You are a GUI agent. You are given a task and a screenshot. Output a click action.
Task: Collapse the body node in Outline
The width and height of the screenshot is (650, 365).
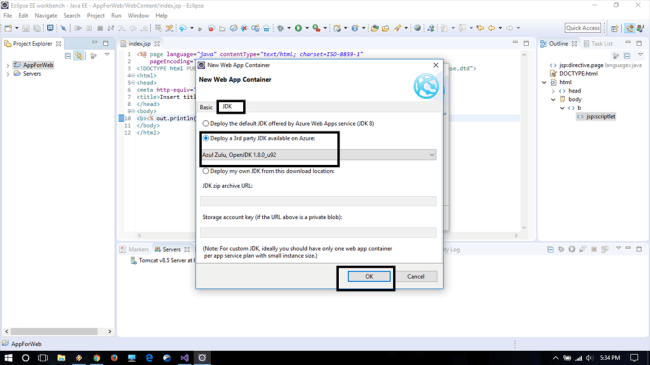tap(553, 100)
